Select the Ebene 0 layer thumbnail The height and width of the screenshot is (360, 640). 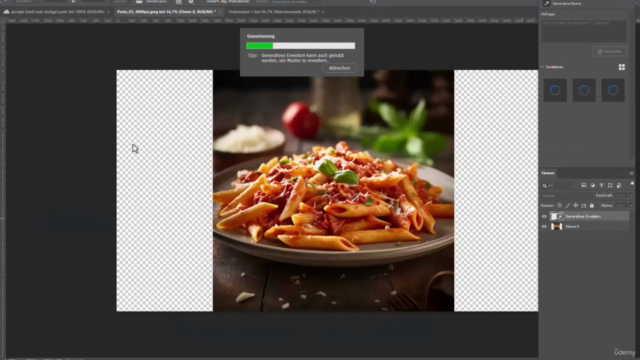coord(556,227)
